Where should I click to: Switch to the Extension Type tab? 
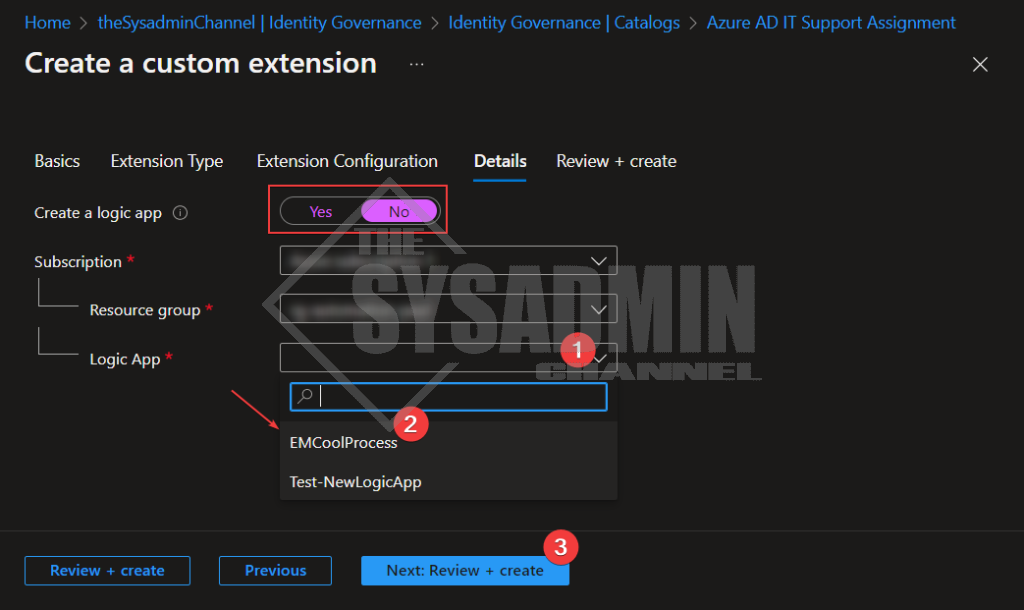click(167, 161)
